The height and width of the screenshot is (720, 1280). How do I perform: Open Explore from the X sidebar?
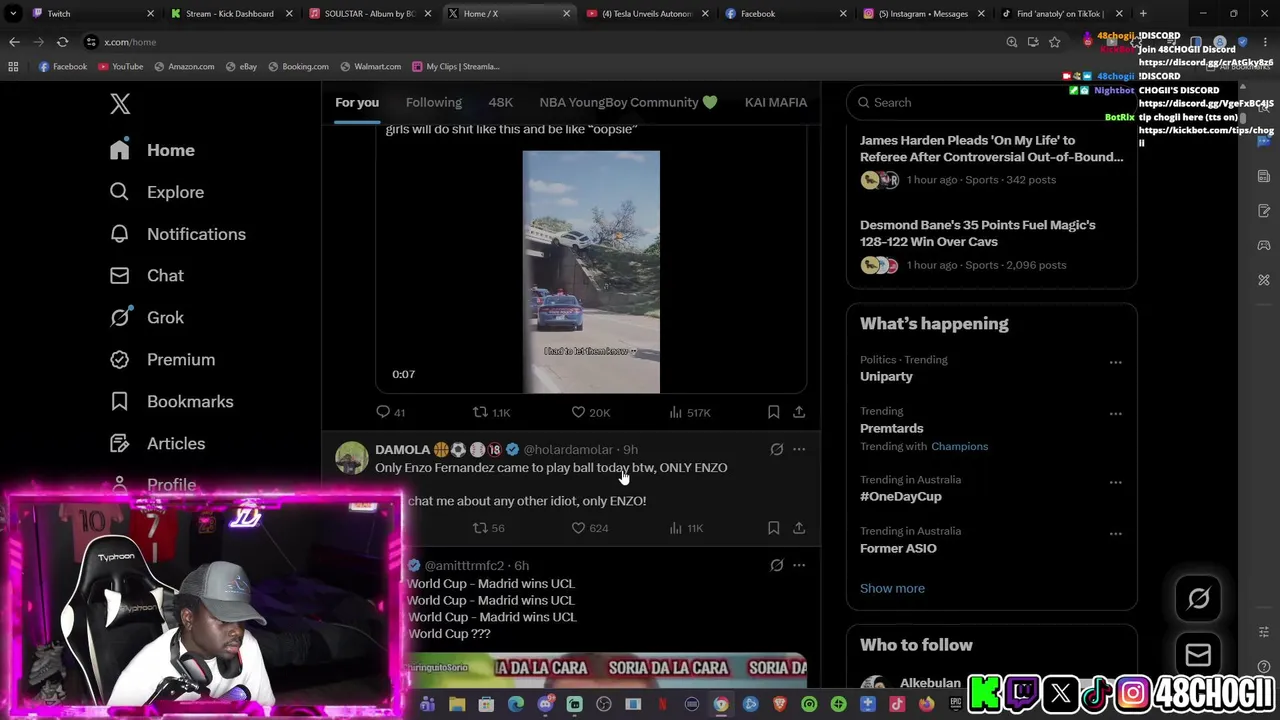pyautogui.click(x=157, y=192)
